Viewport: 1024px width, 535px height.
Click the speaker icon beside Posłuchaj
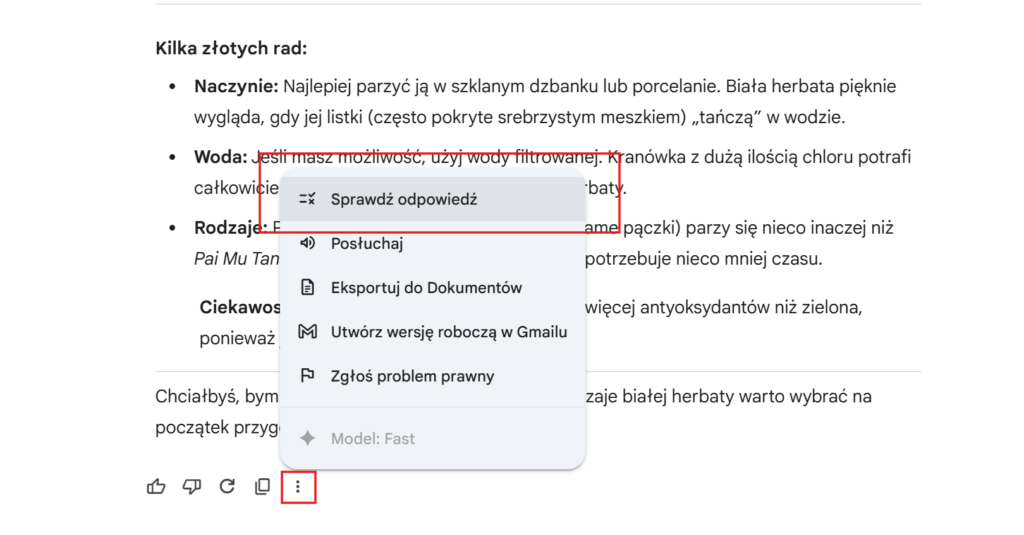tap(308, 243)
